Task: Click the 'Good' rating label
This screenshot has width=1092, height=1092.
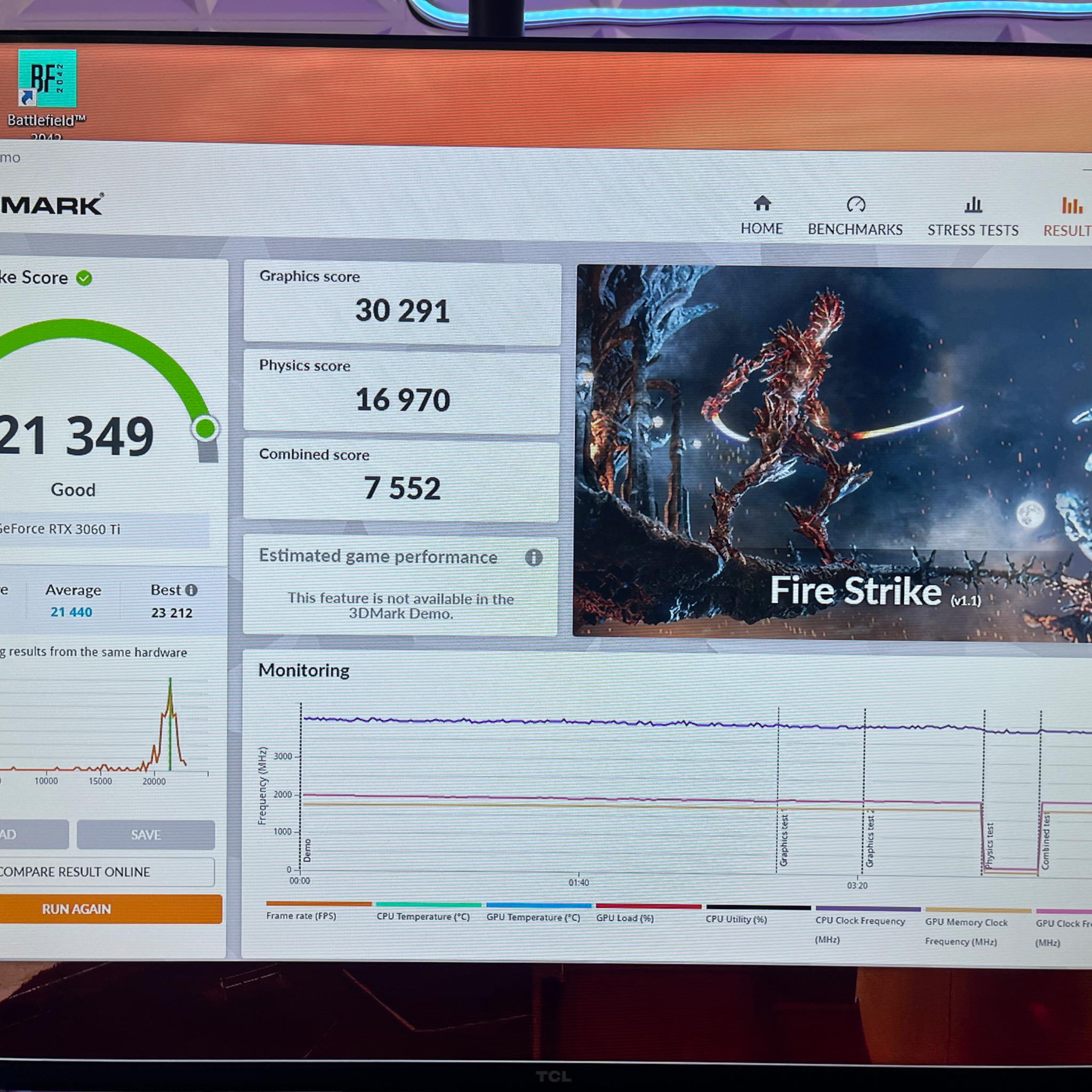Action: [73, 489]
